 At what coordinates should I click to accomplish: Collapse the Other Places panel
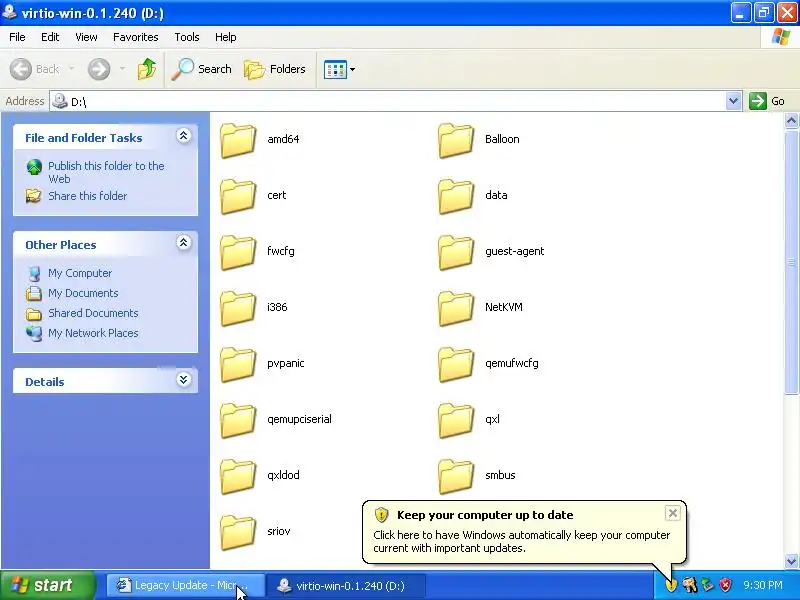(x=184, y=242)
